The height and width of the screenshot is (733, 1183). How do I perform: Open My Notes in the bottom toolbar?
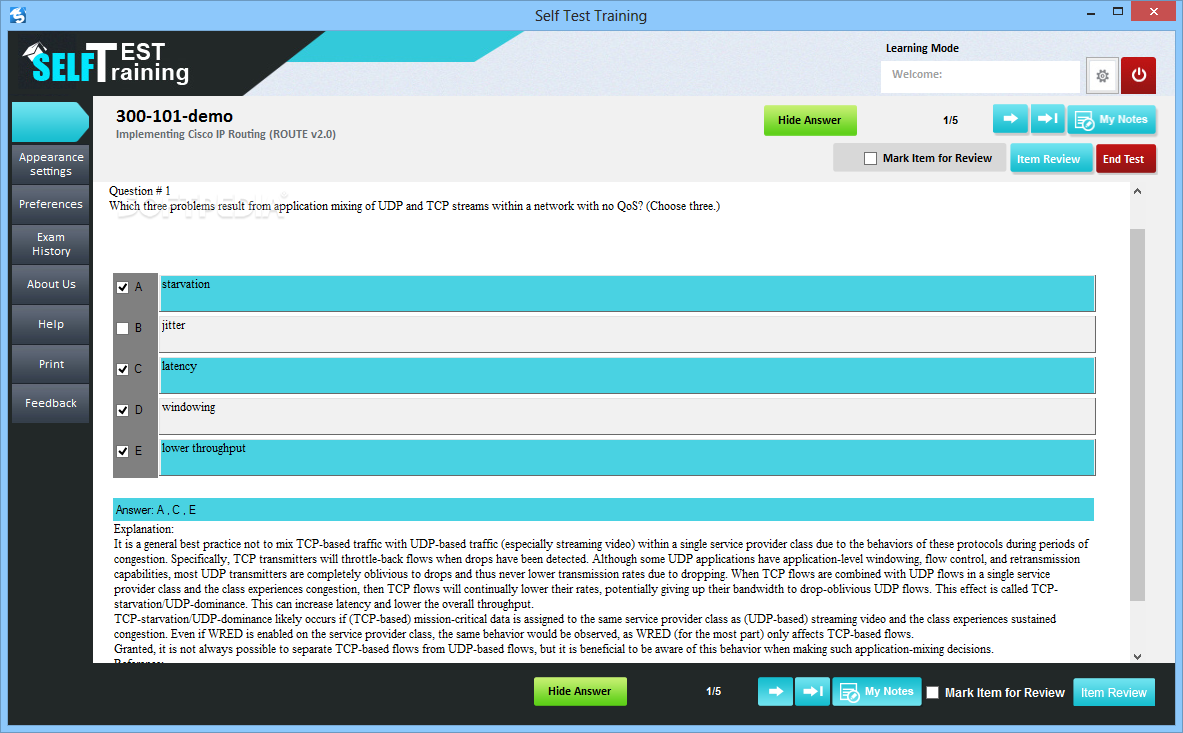[877, 692]
